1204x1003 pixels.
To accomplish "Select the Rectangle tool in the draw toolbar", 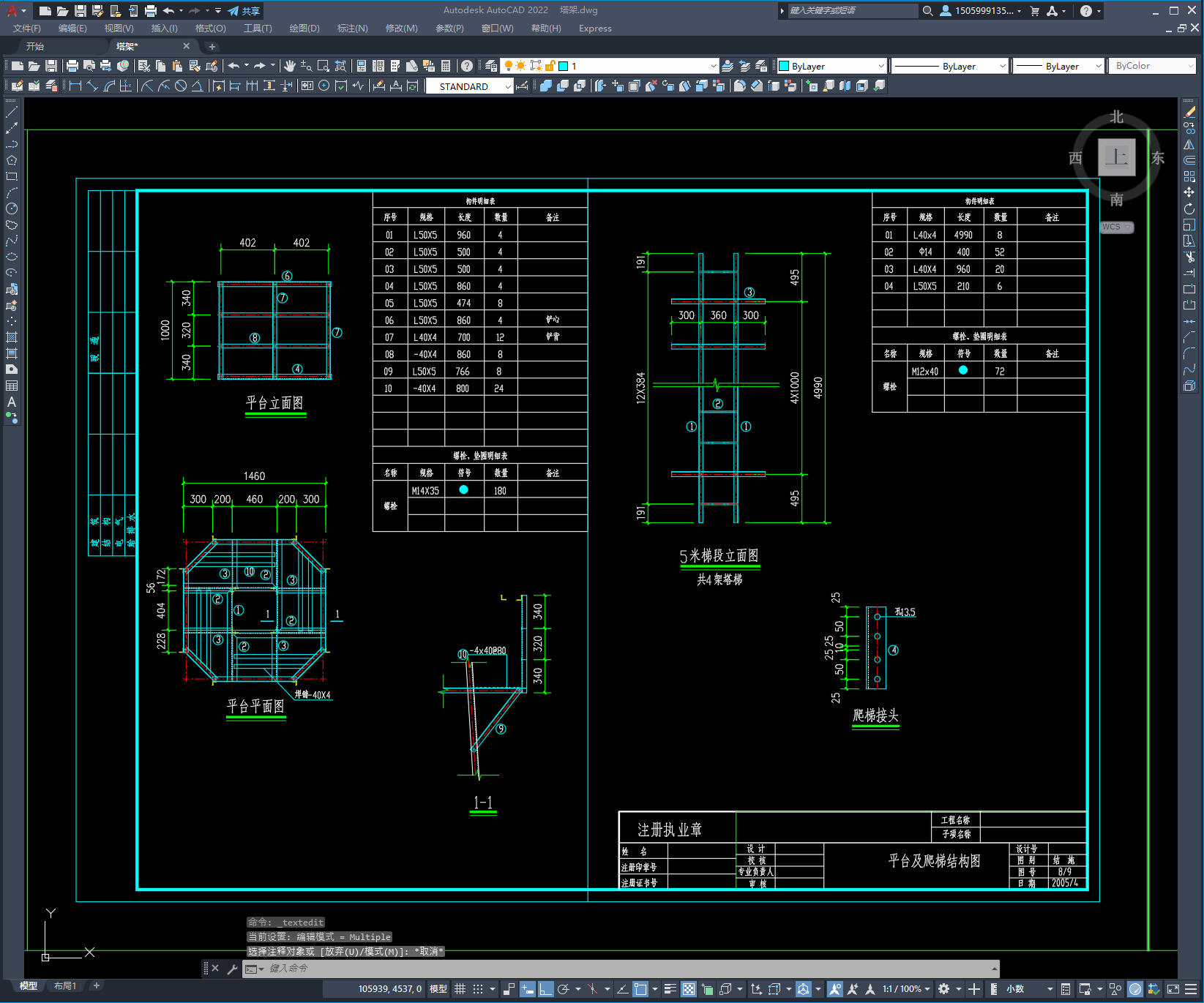I will (x=12, y=176).
